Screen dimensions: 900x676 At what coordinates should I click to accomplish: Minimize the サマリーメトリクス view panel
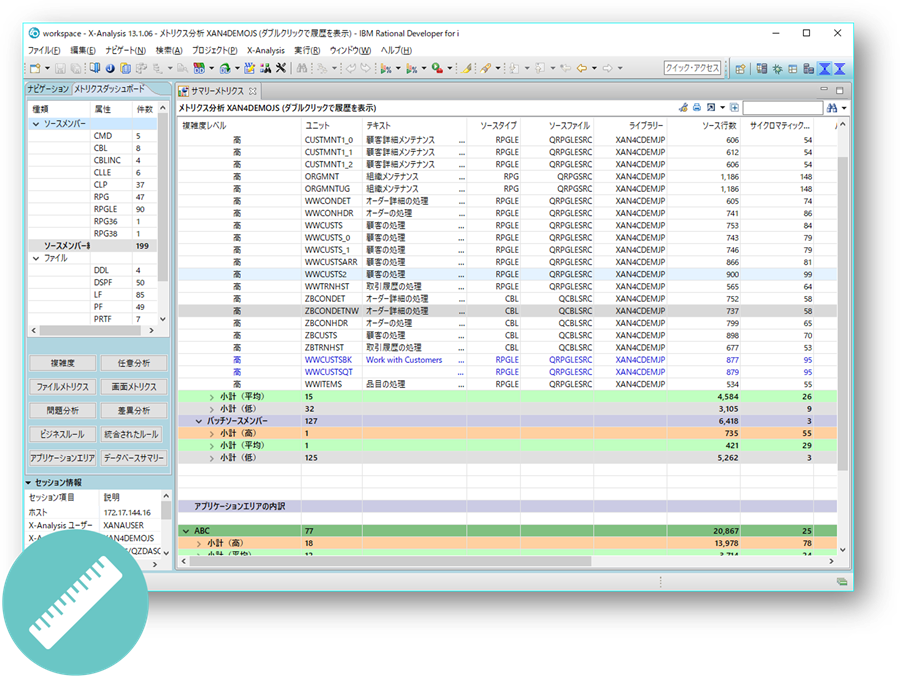click(824, 90)
